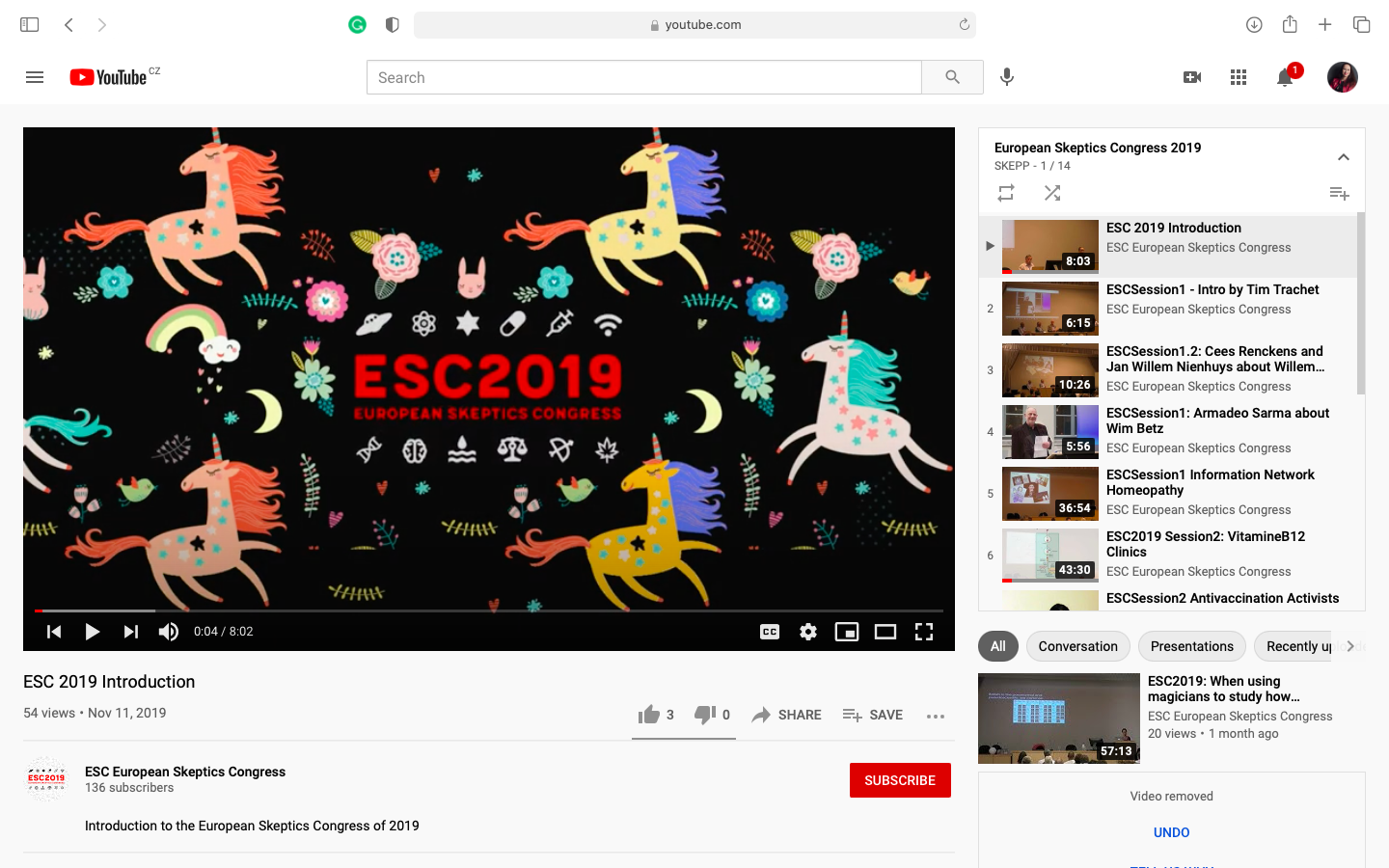1389x868 pixels.
Task: Switch to miniplayer
Action: [x=847, y=632]
